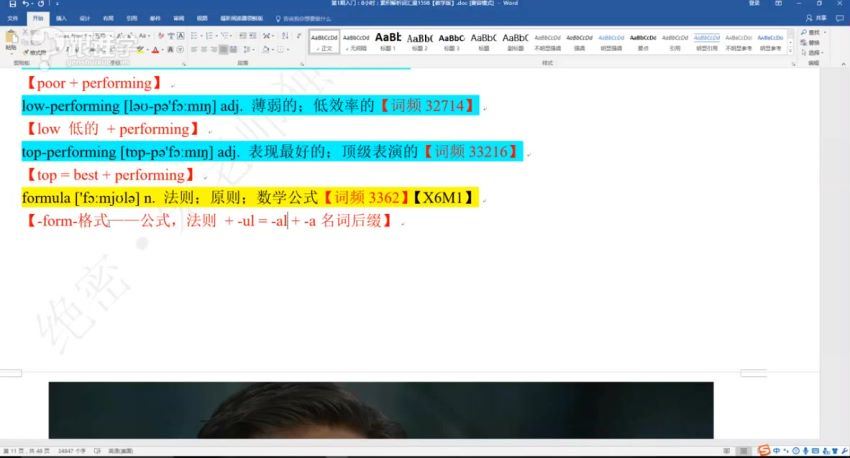Open the Paragraph dialog launcher
850x458 pixels.
click(302, 64)
